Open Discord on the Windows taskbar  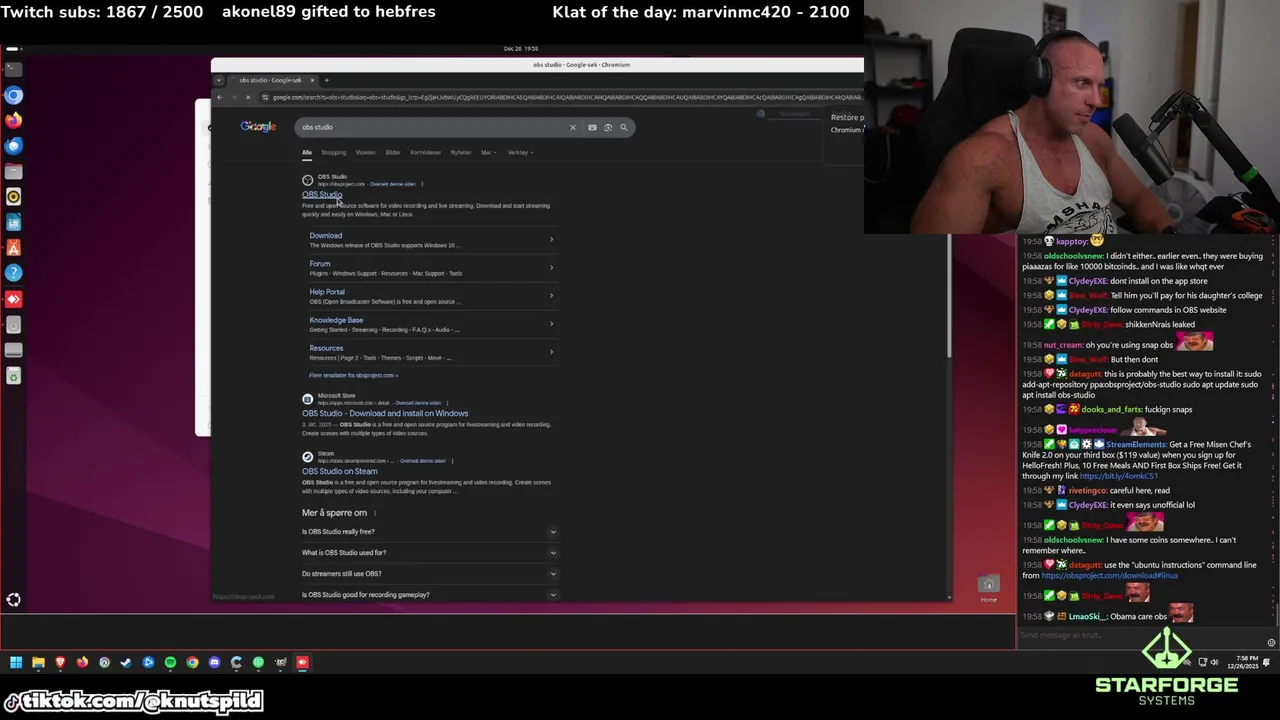click(x=214, y=662)
